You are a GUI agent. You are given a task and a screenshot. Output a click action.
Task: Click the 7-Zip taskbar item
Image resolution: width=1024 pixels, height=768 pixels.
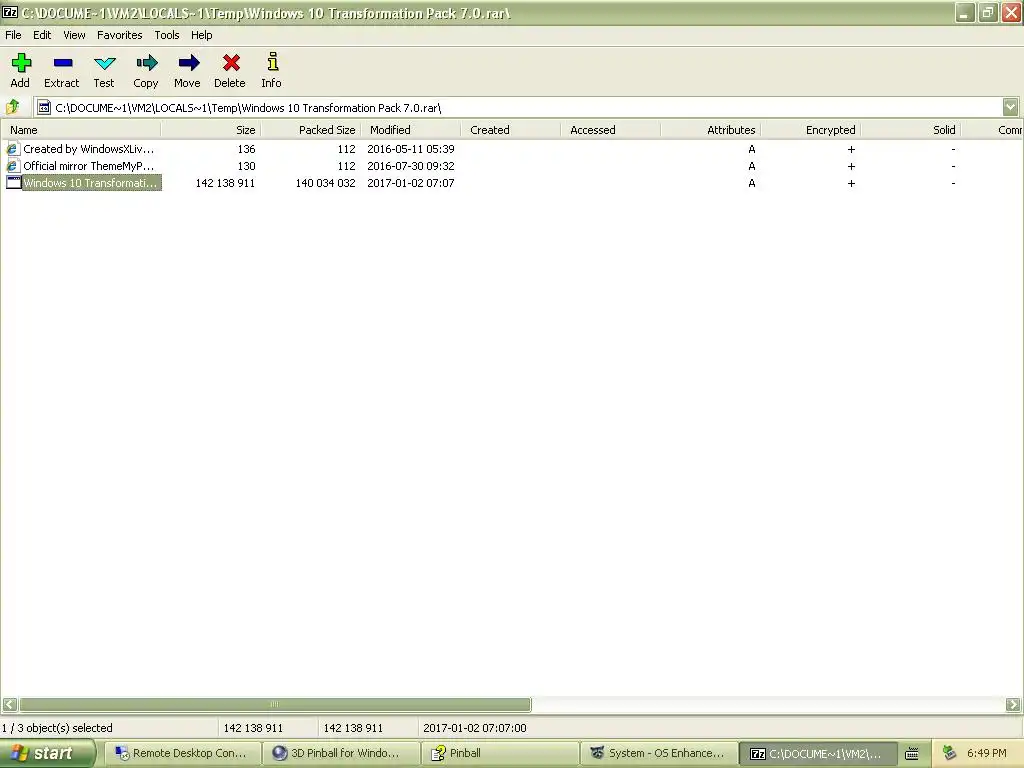(818, 753)
